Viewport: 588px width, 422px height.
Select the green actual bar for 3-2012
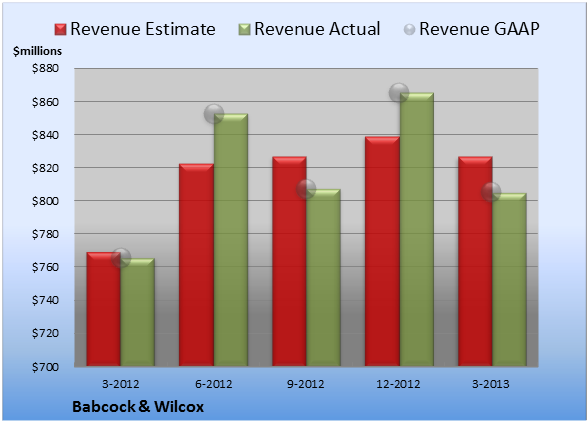pyautogui.click(x=138, y=312)
